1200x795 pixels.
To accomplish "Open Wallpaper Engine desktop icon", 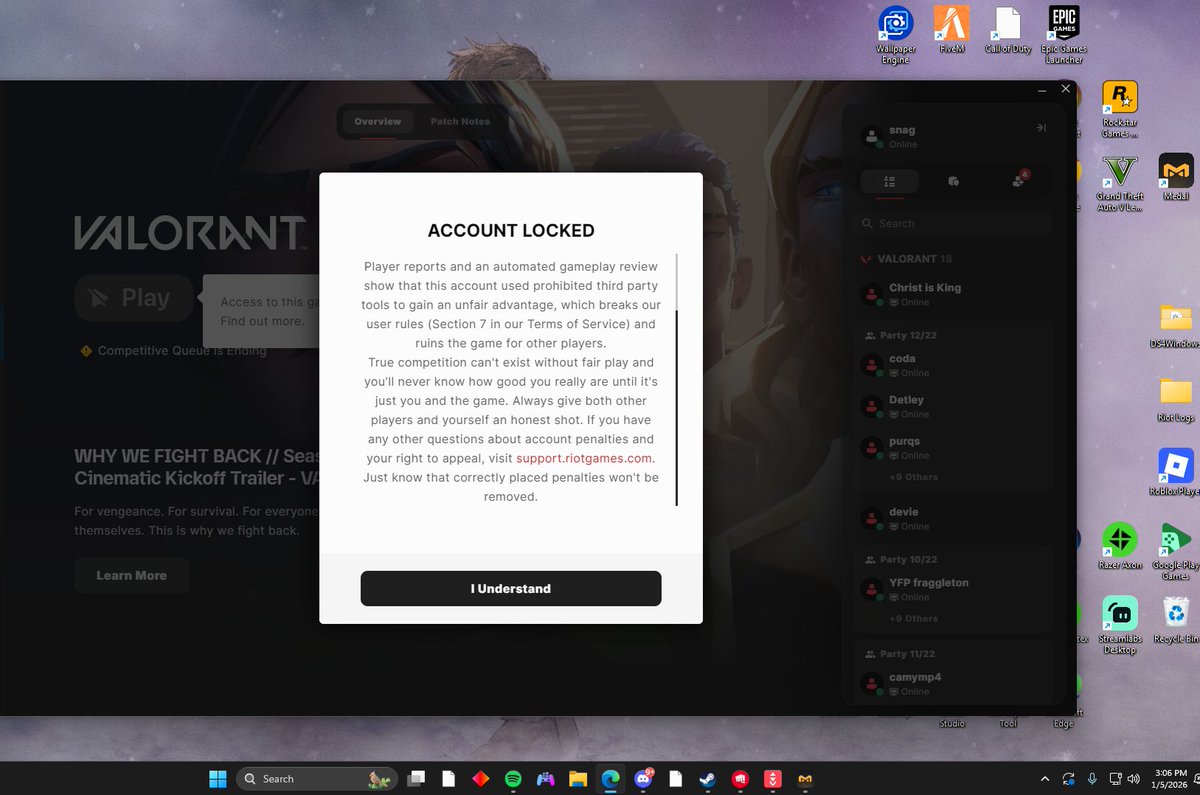I will [895, 34].
